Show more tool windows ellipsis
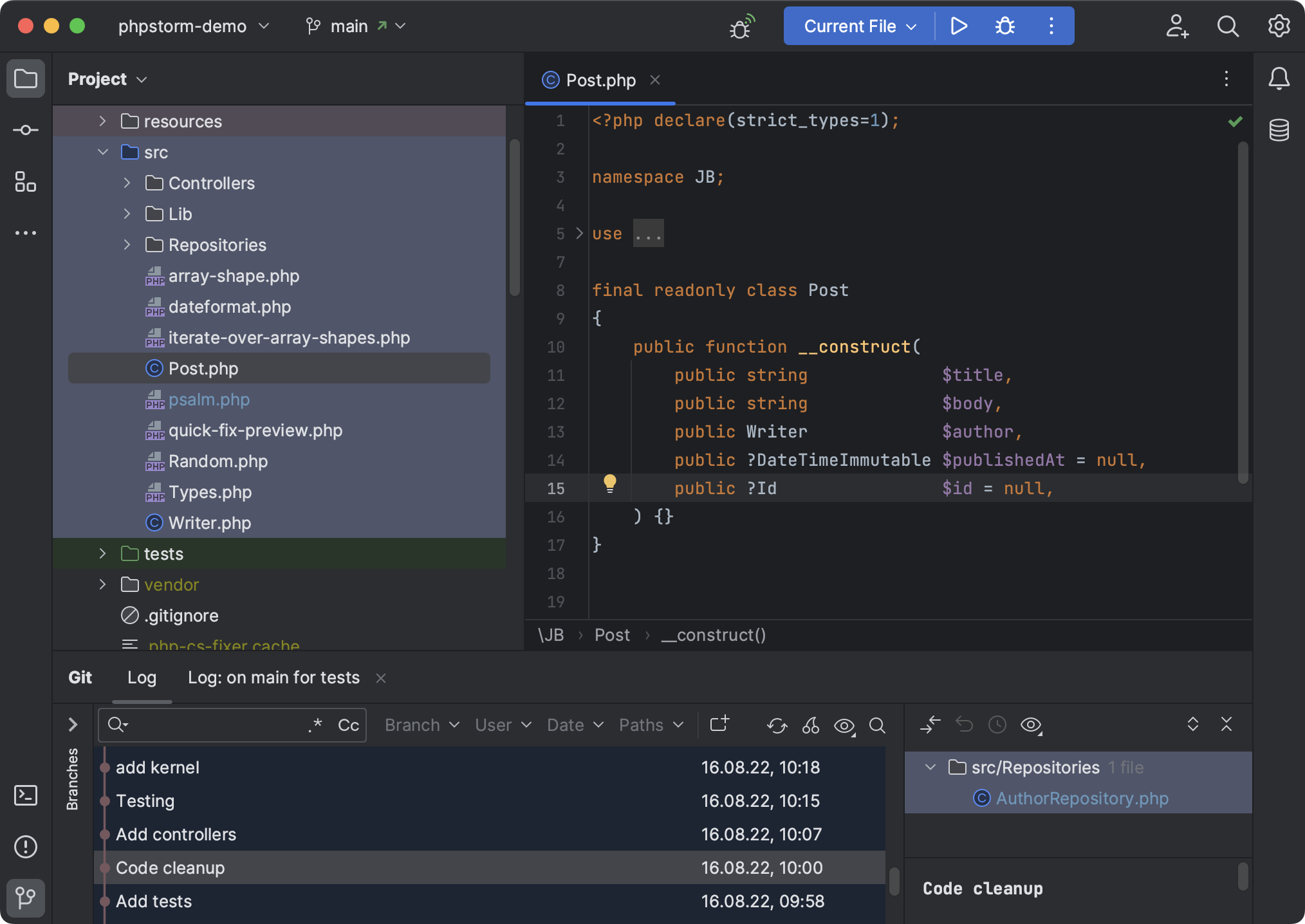Viewport: 1305px width, 924px height. [26, 233]
